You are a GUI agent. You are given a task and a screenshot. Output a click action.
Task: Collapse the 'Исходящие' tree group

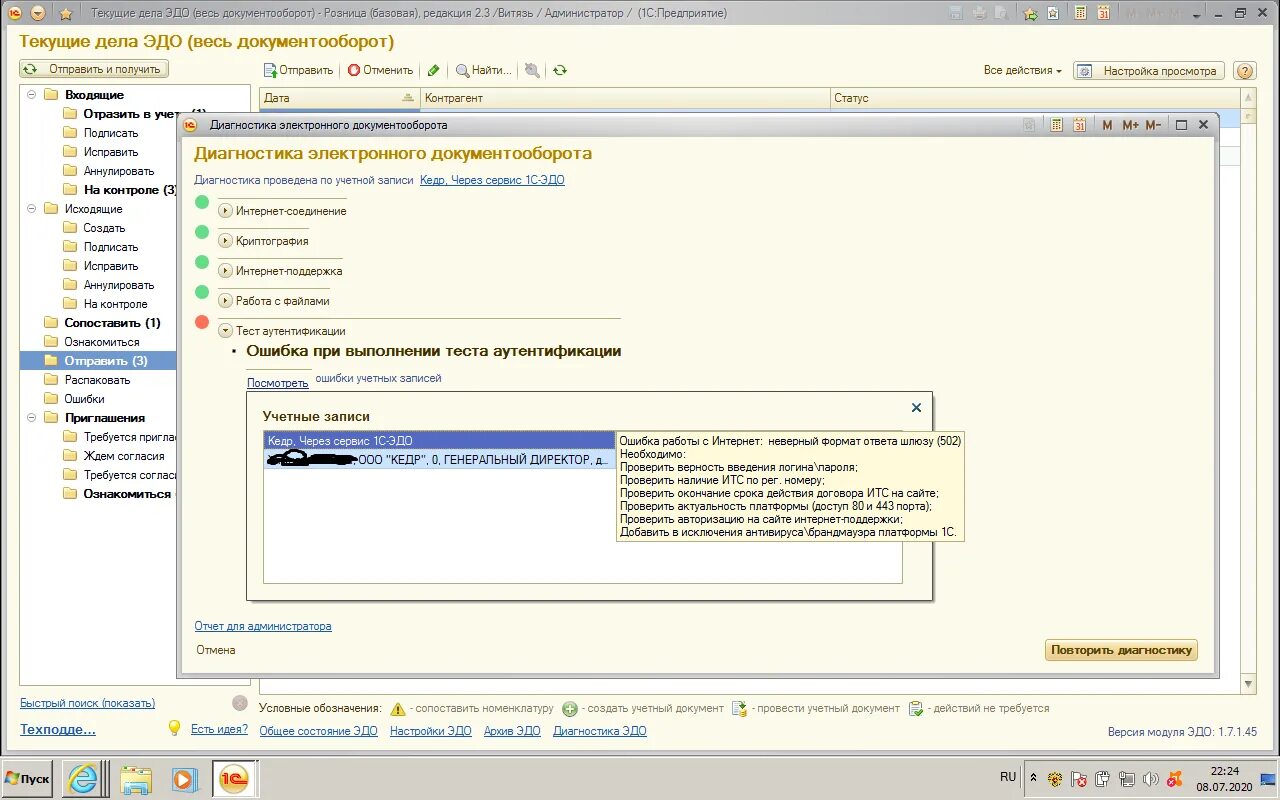[31, 209]
